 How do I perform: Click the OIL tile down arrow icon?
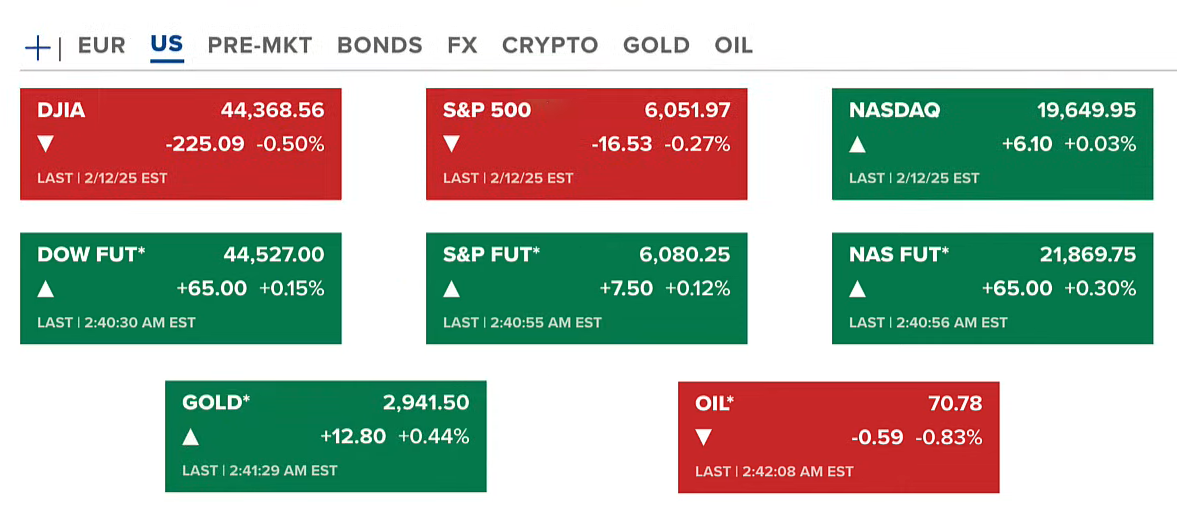(703, 438)
